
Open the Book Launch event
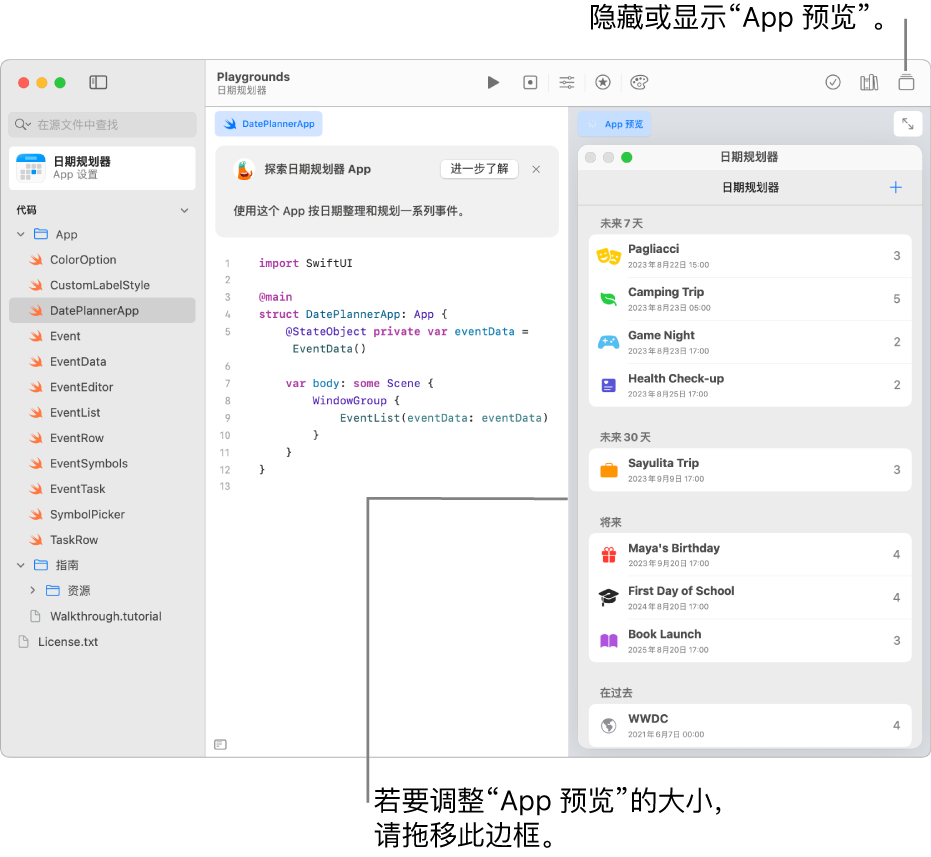pos(750,641)
